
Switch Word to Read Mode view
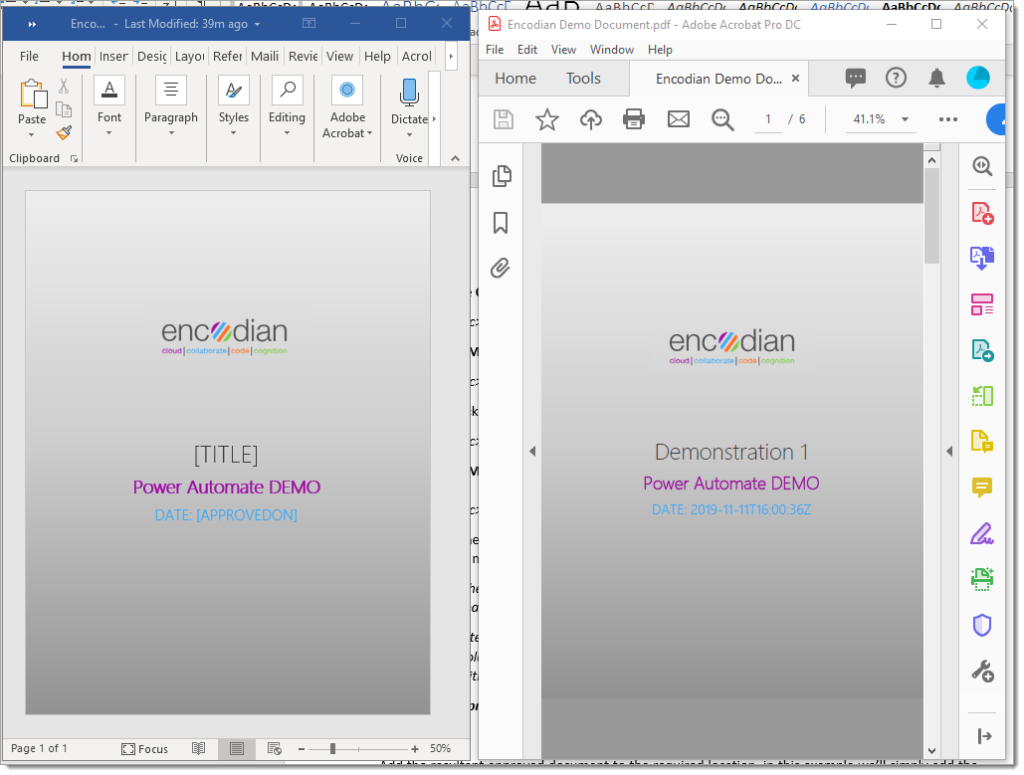click(x=199, y=748)
